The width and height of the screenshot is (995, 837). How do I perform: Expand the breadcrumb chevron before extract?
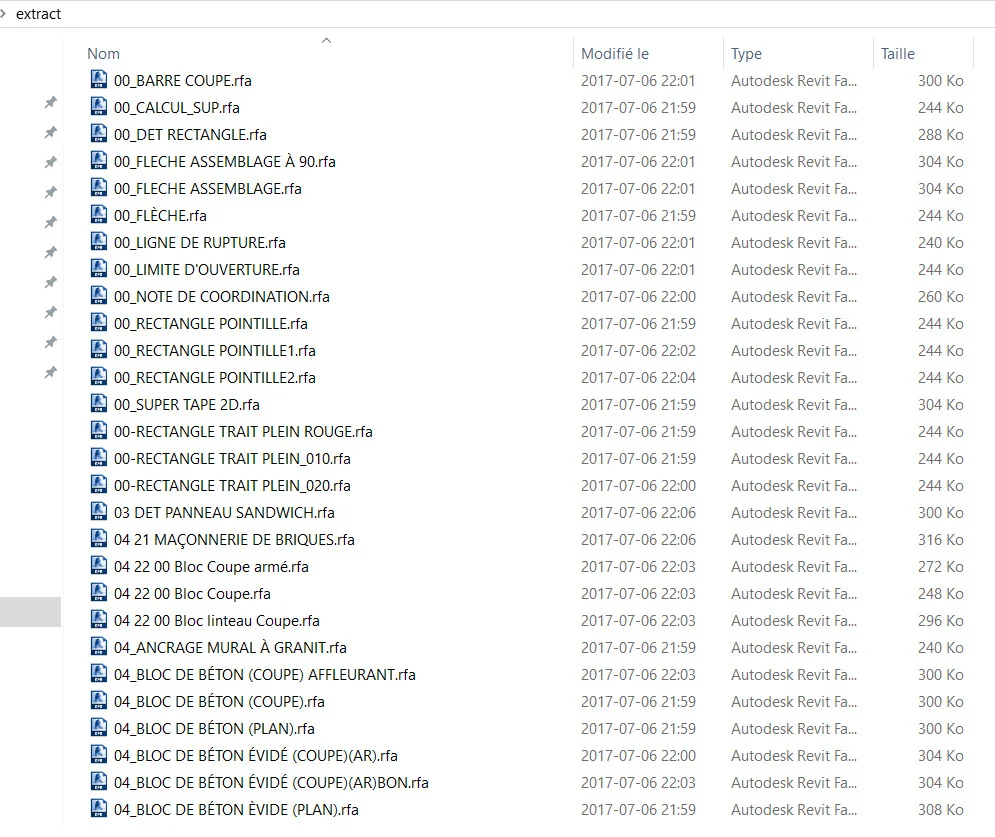tap(3, 13)
